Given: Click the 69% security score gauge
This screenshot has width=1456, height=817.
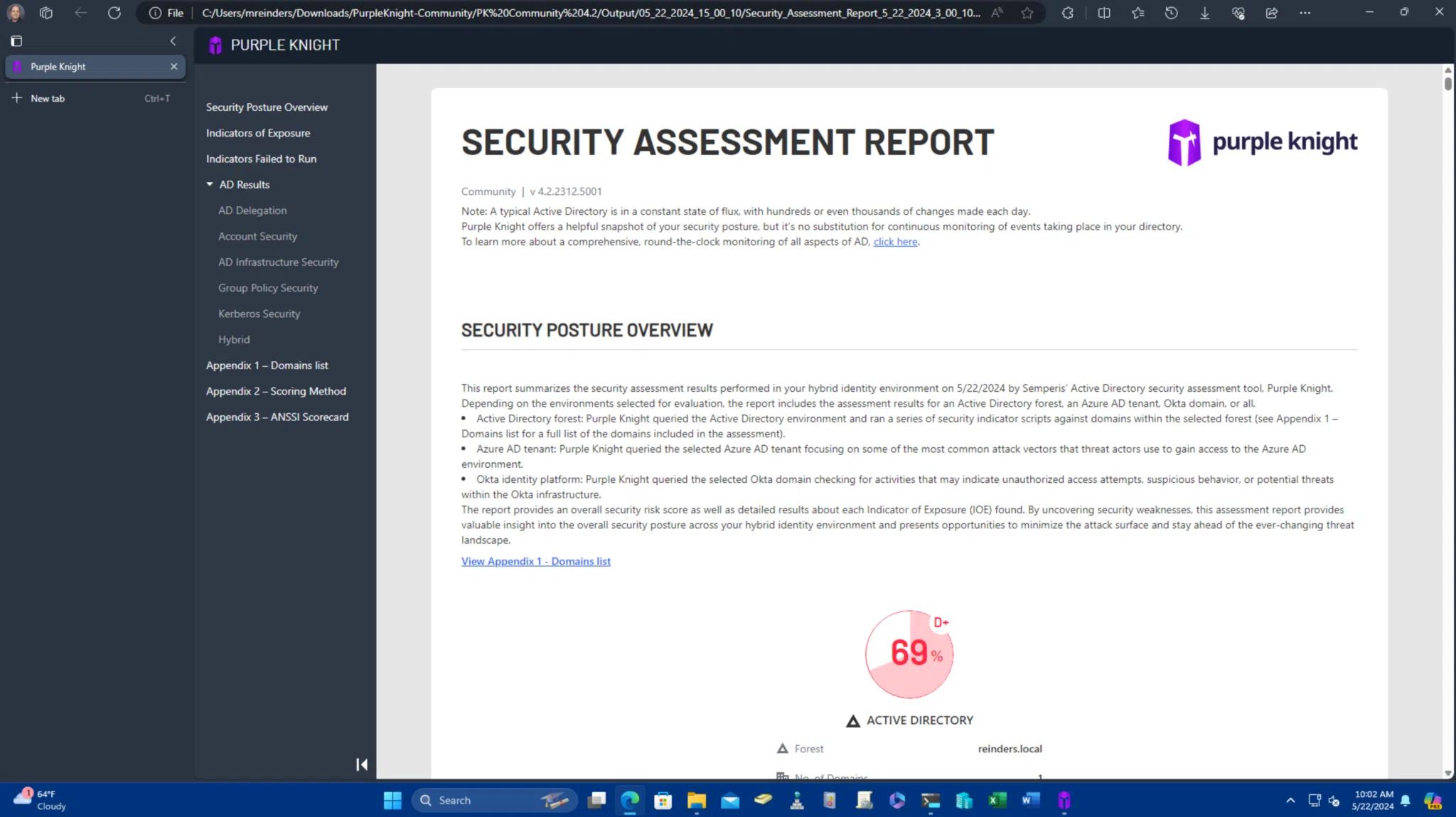Looking at the screenshot, I should pyautogui.click(x=909, y=654).
